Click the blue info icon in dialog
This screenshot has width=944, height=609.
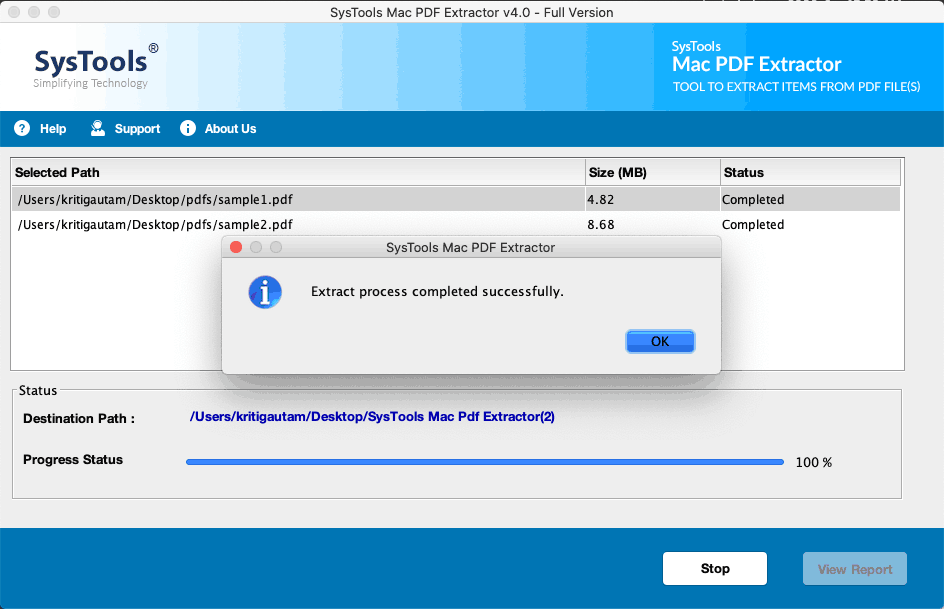[265, 292]
